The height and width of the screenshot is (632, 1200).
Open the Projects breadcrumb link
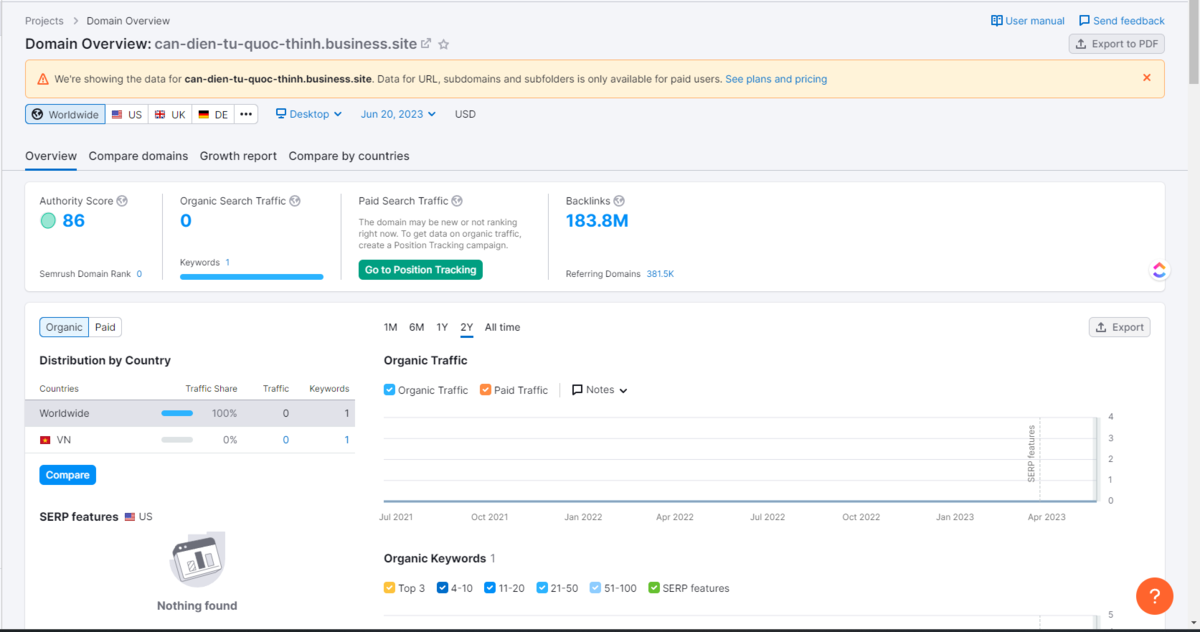click(x=44, y=20)
